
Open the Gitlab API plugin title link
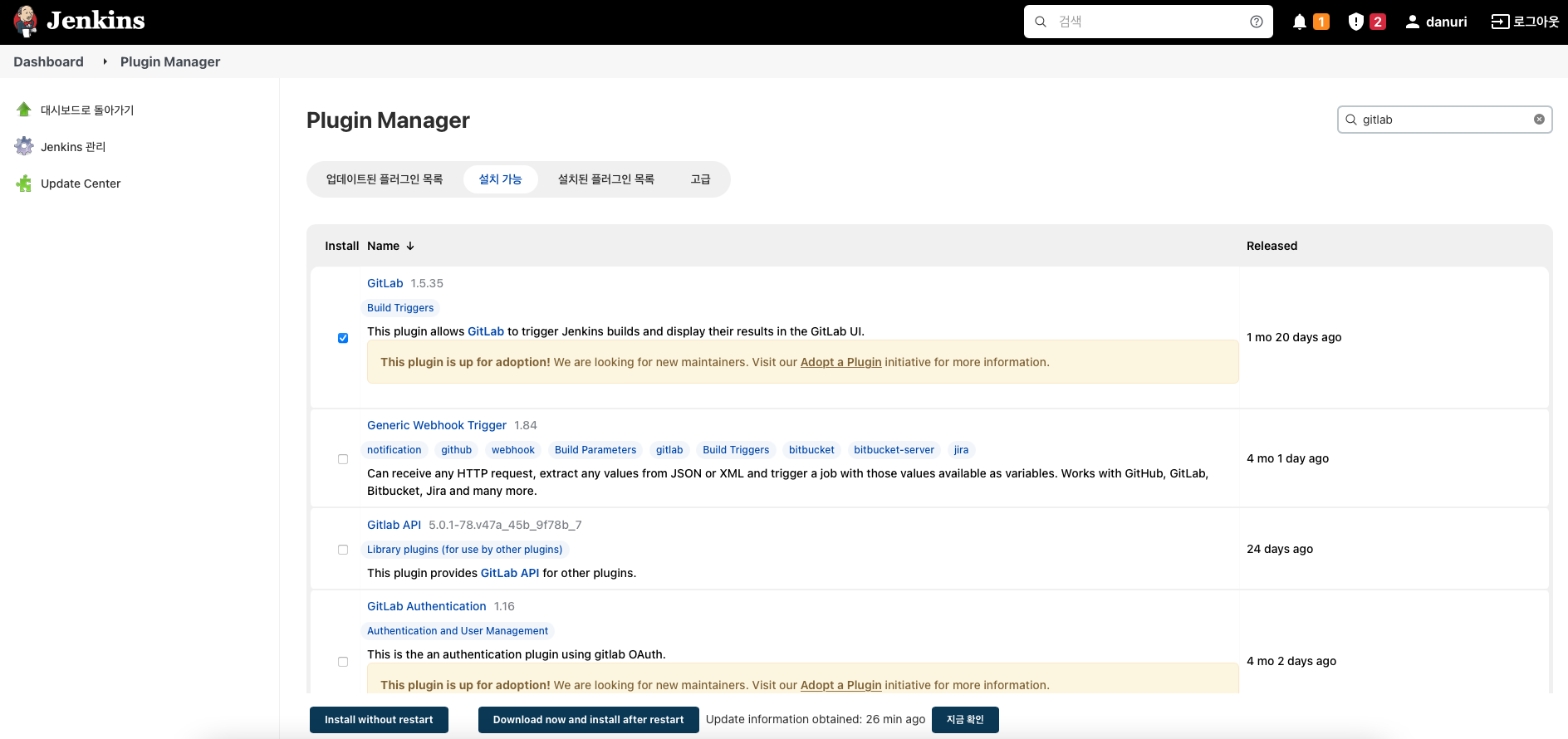(x=394, y=525)
